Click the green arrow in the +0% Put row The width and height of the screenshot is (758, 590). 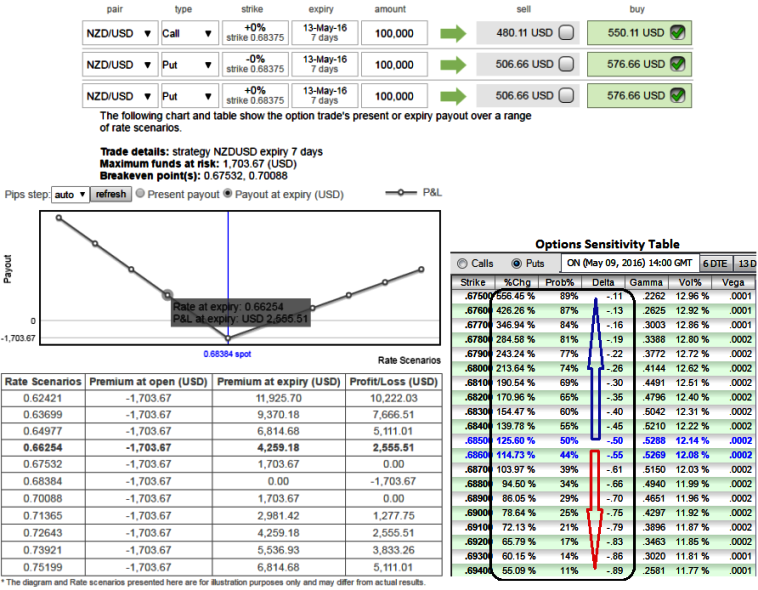pos(453,96)
